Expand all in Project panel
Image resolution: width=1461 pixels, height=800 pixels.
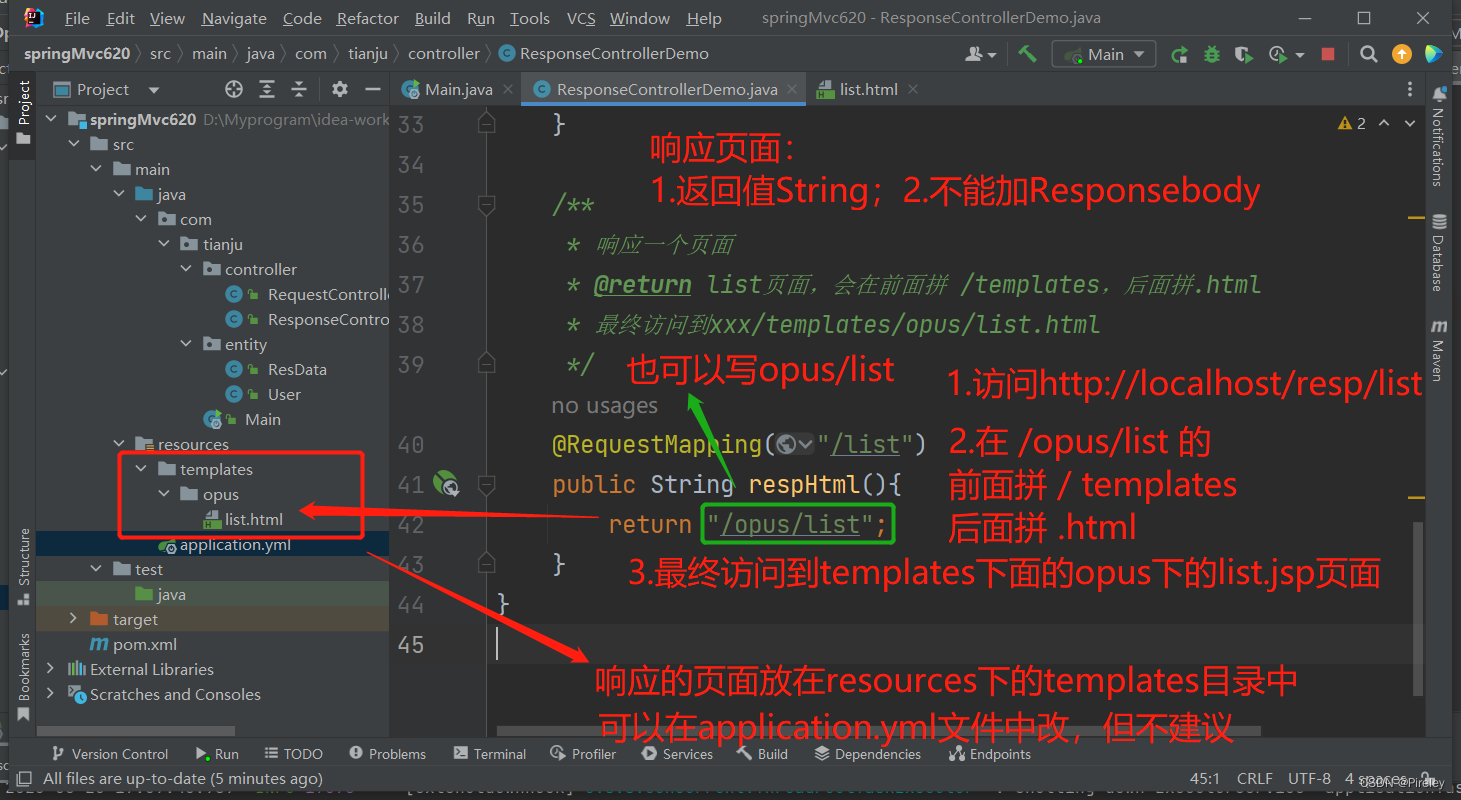point(267,89)
